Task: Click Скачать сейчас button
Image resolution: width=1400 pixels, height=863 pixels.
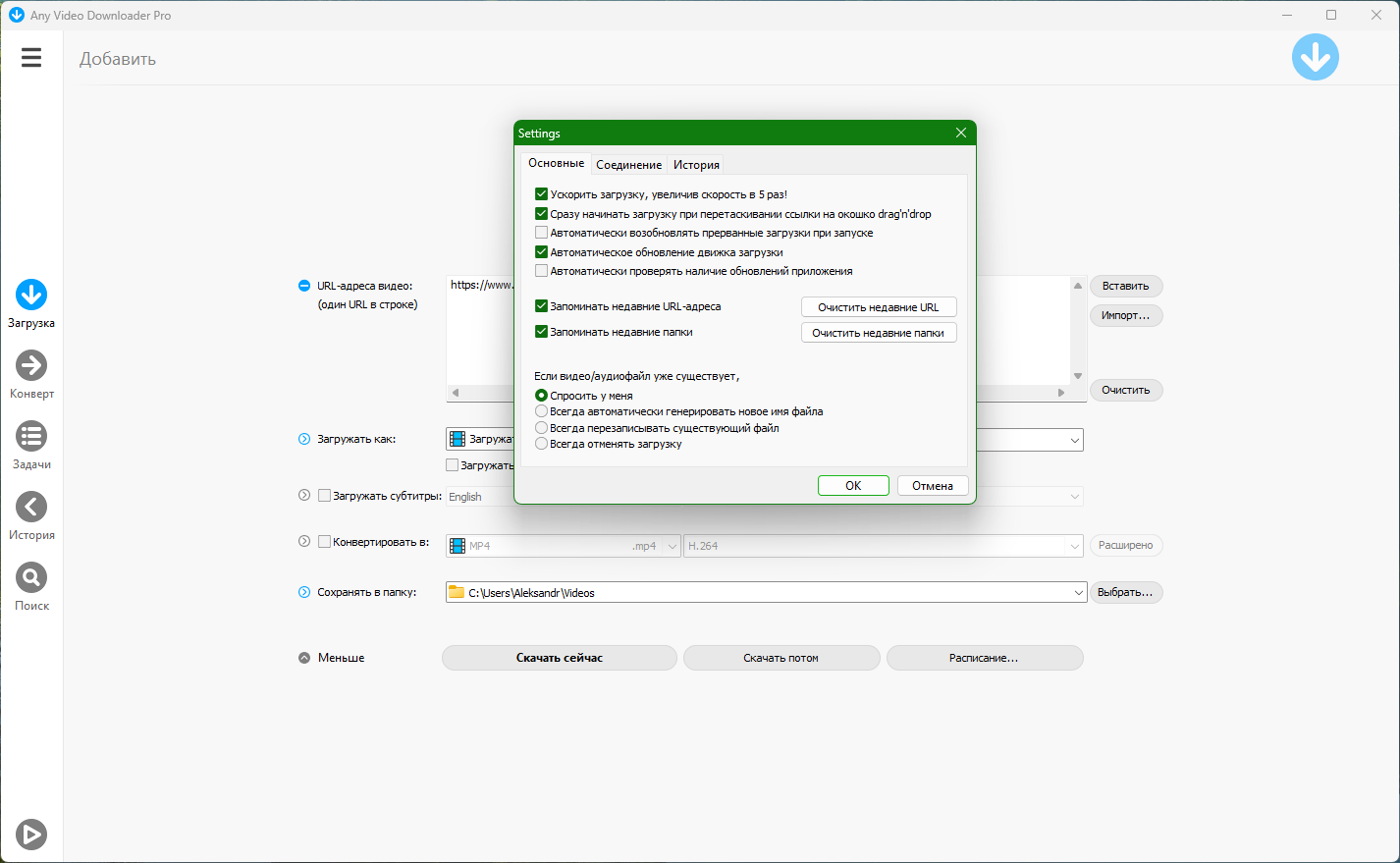Action: coord(560,658)
